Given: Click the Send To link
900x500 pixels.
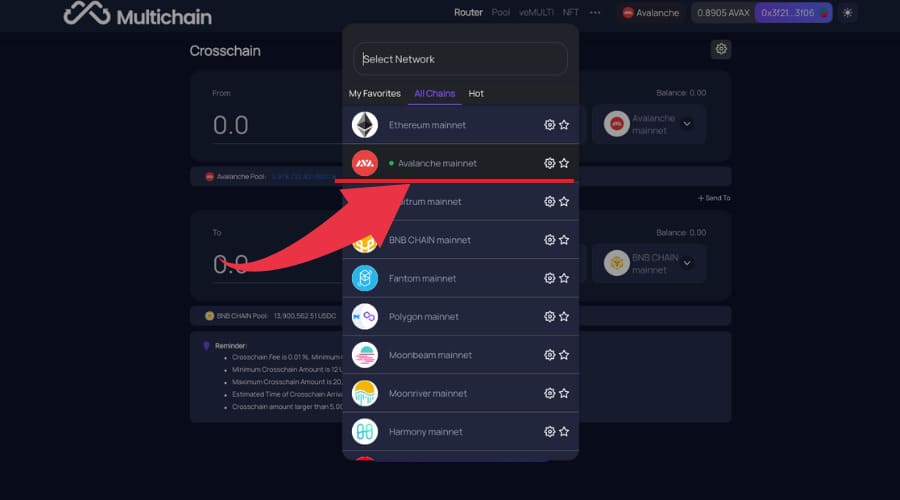Looking at the screenshot, I should pos(714,198).
